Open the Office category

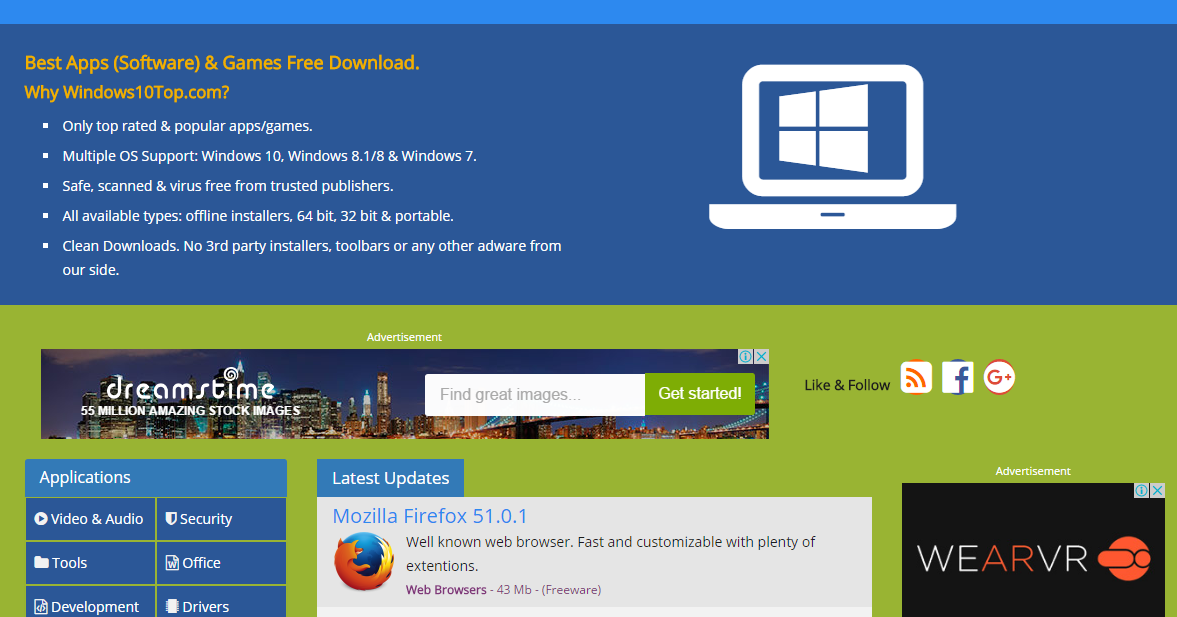pyautogui.click(x=221, y=563)
